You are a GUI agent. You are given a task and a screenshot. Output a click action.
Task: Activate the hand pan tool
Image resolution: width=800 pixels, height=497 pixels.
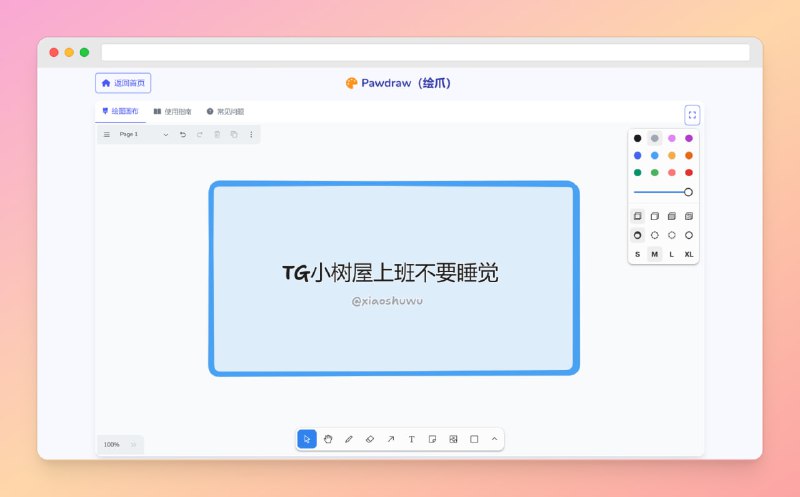click(328, 439)
